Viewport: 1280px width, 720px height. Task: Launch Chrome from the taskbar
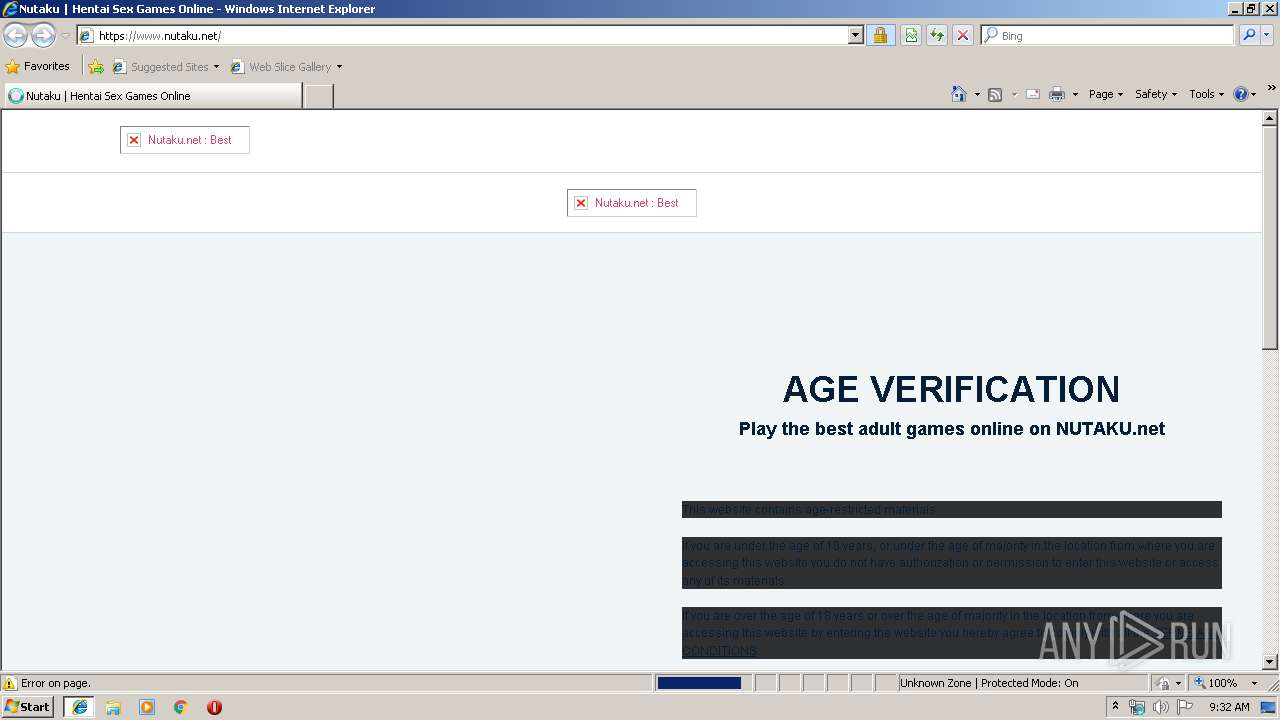(x=181, y=707)
